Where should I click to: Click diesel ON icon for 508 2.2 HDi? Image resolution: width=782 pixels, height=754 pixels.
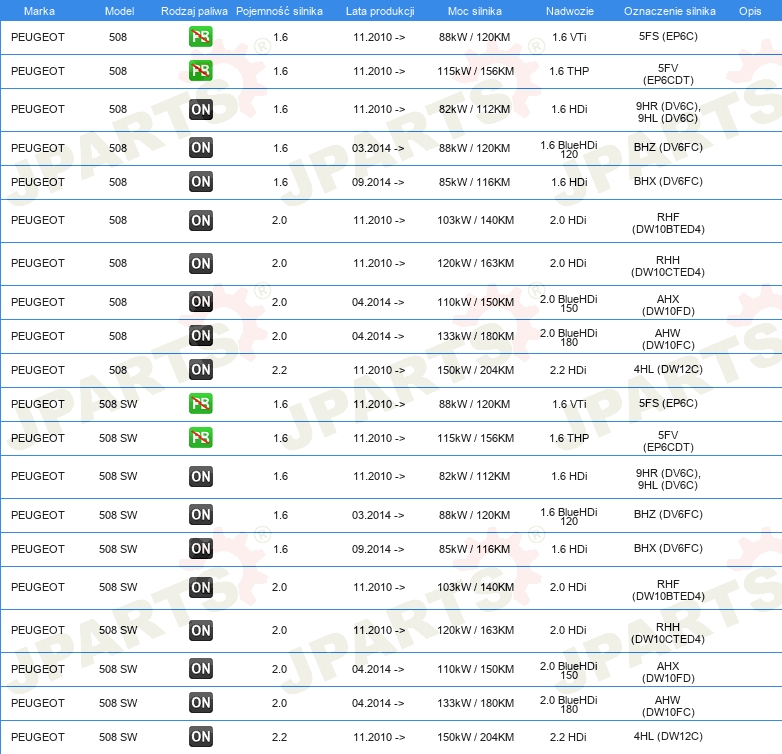coord(200,370)
